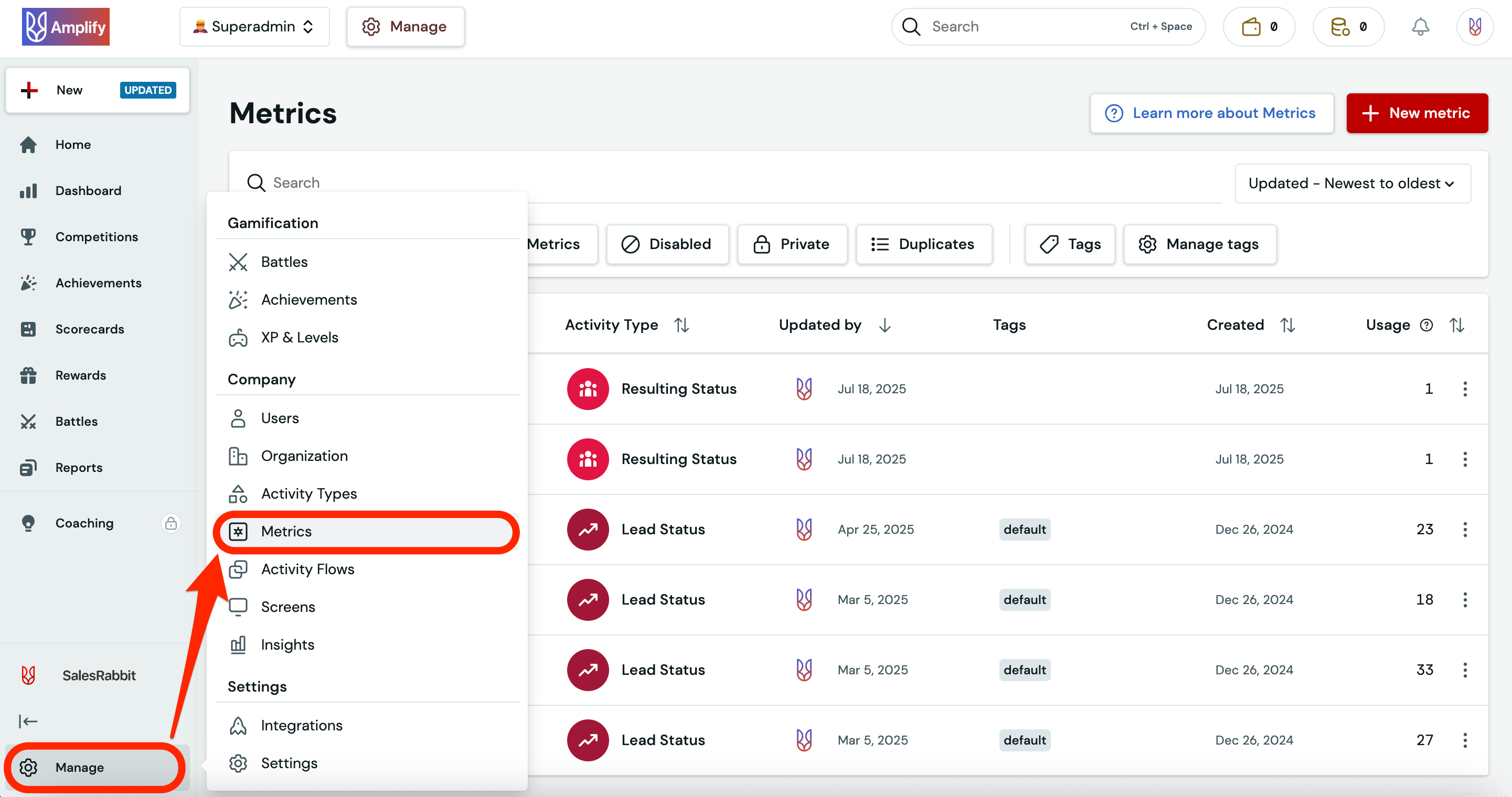The width and height of the screenshot is (1512, 797).
Task: Select Integrations in Settings menu
Action: (x=367, y=726)
